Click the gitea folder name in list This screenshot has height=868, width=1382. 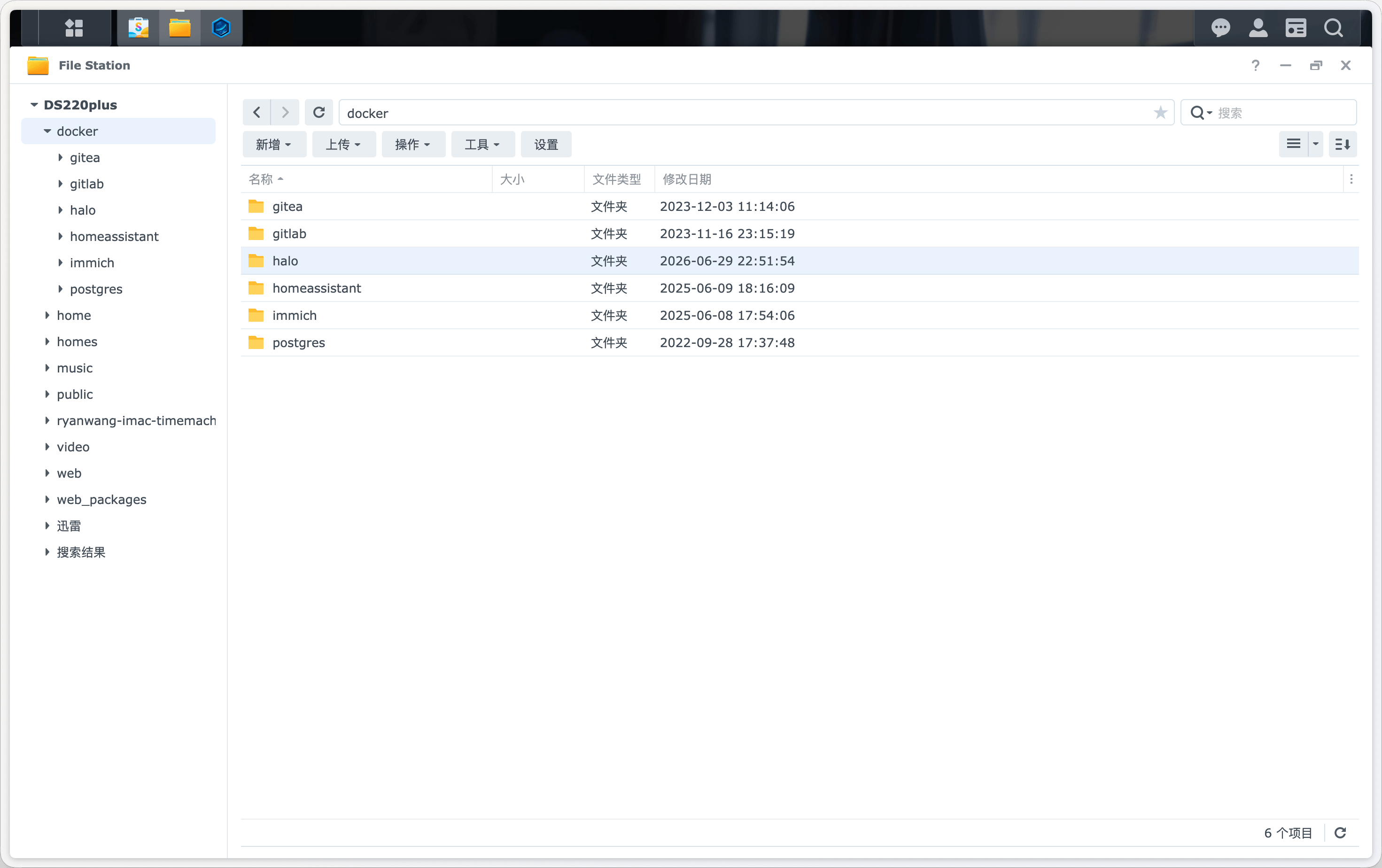[x=287, y=207]
